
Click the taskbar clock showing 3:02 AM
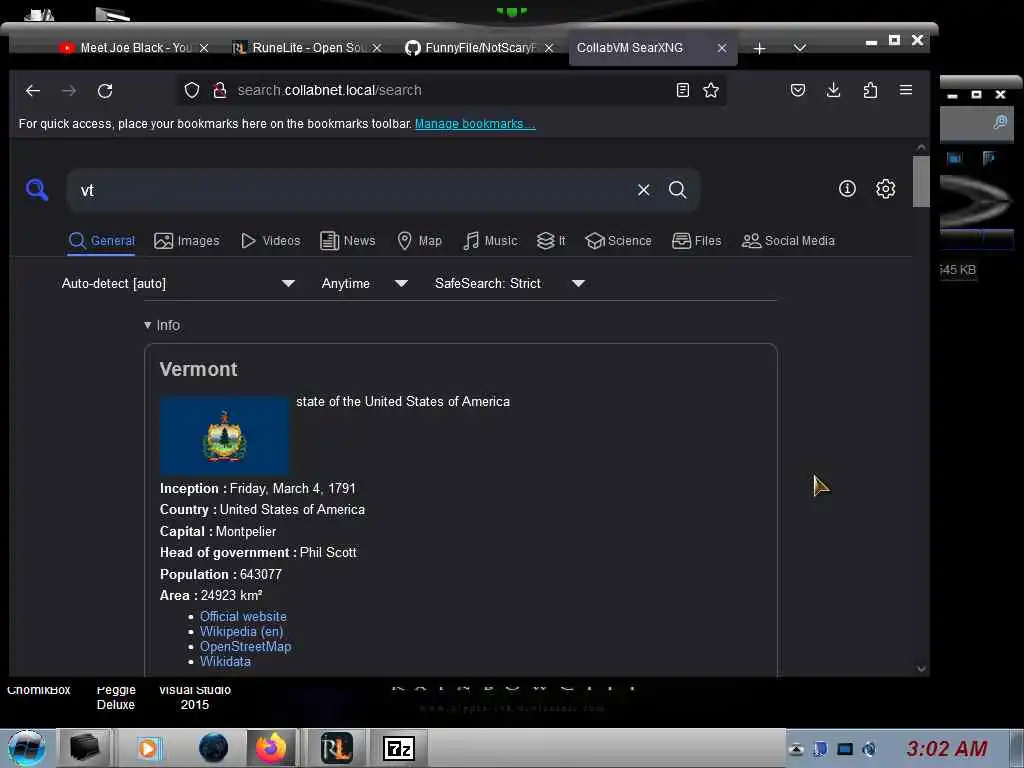click(946, 749)
